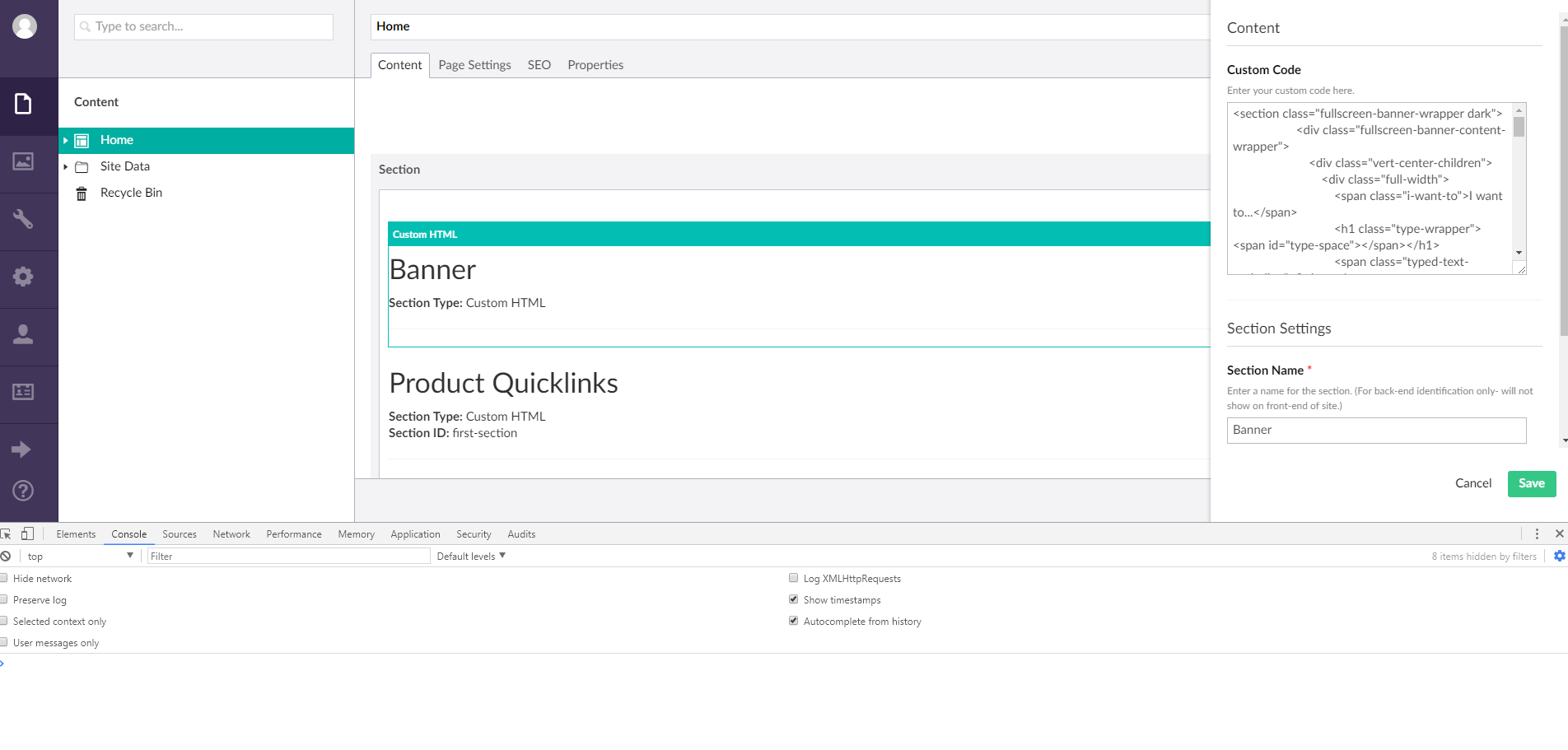Click the green Save button

[1532, 484]
